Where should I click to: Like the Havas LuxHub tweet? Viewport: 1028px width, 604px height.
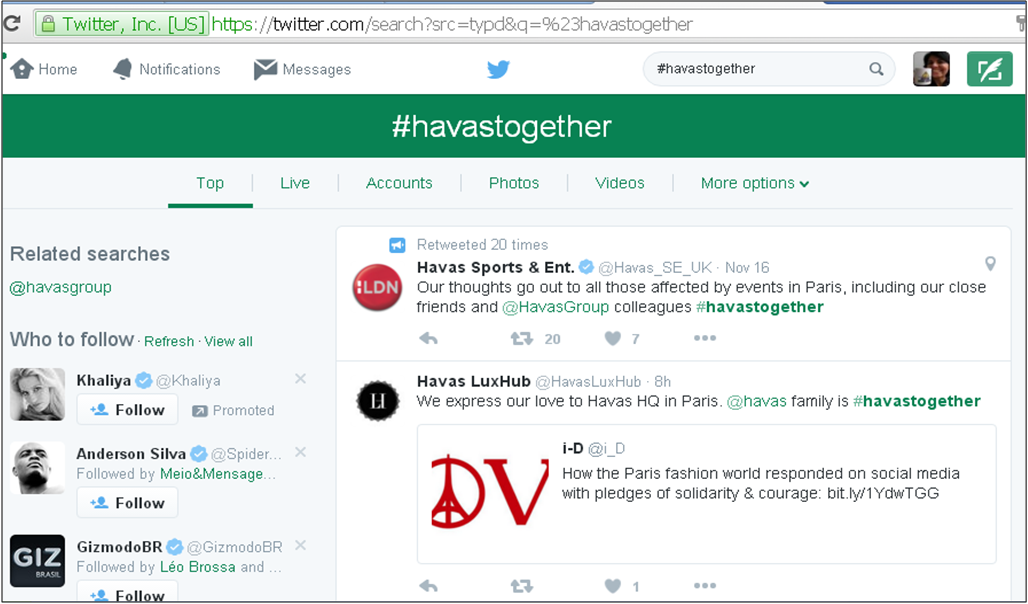click(612, 586)
